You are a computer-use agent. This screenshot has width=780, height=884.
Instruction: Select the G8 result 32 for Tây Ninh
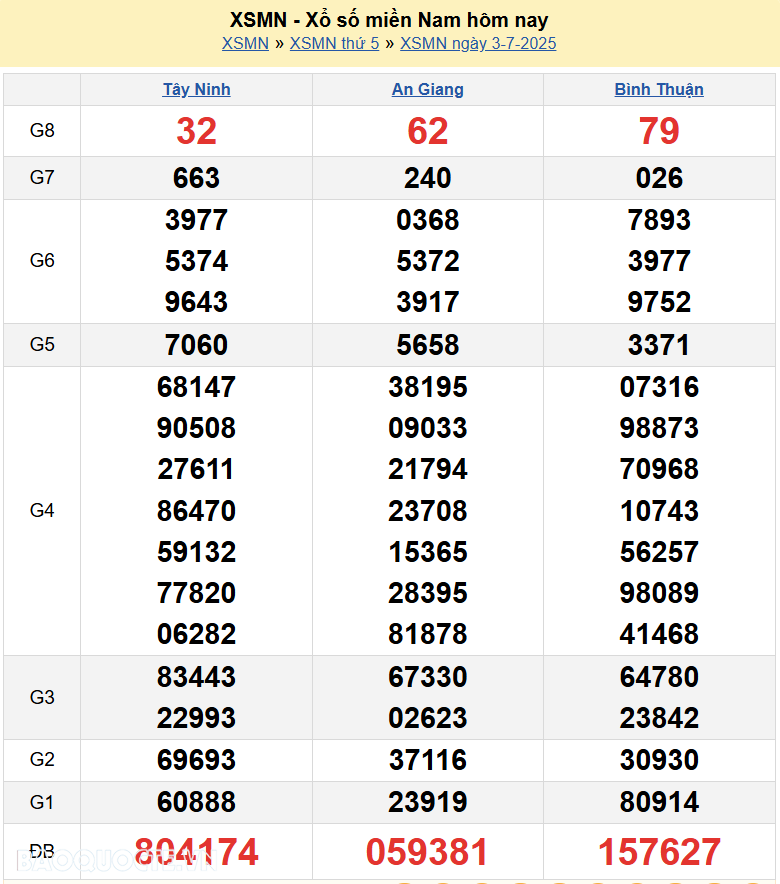click(x=196, y=131)
